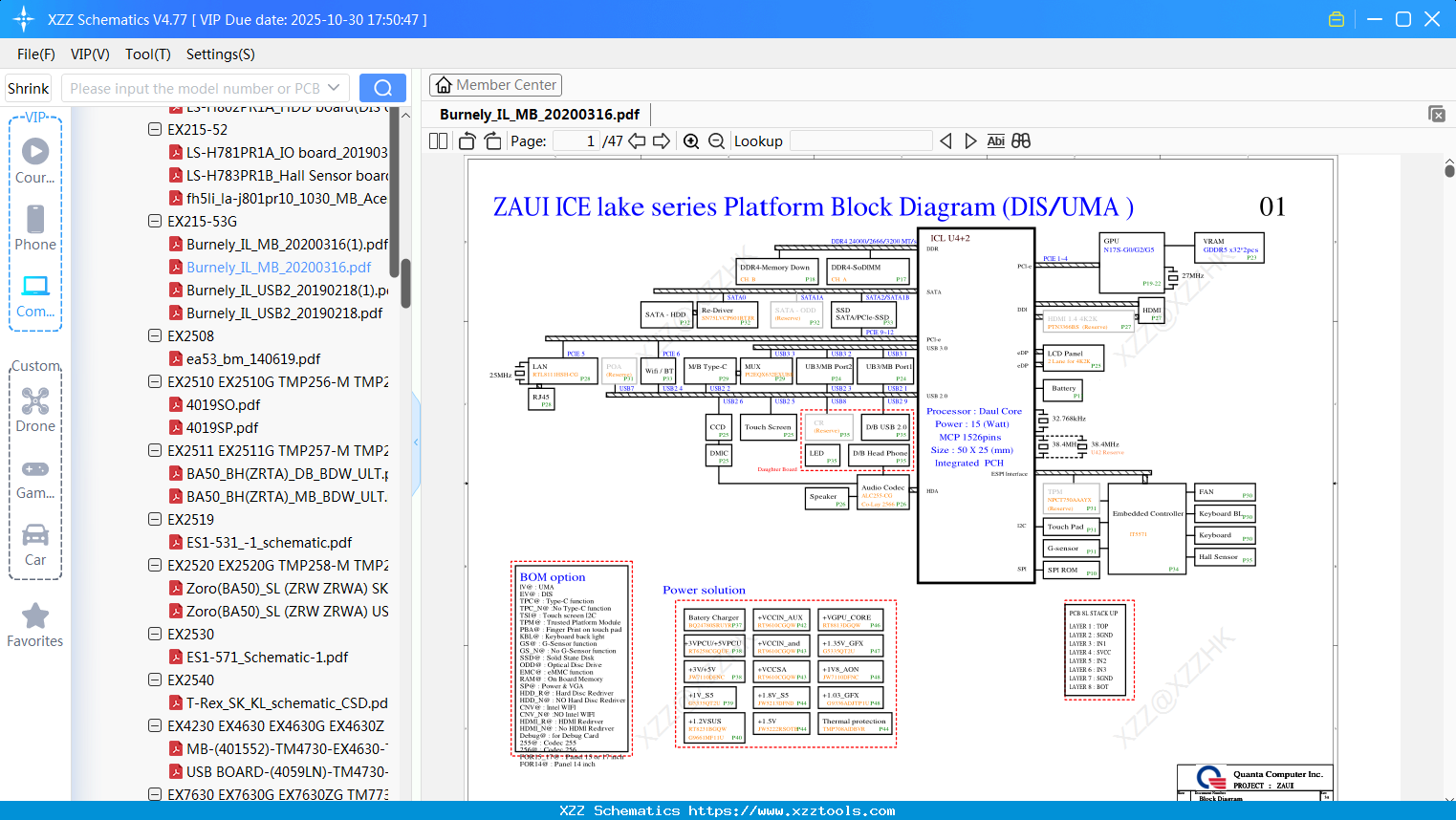Click the Member Center button
This screenshot has height=820, width=1456.
[495, 85]
